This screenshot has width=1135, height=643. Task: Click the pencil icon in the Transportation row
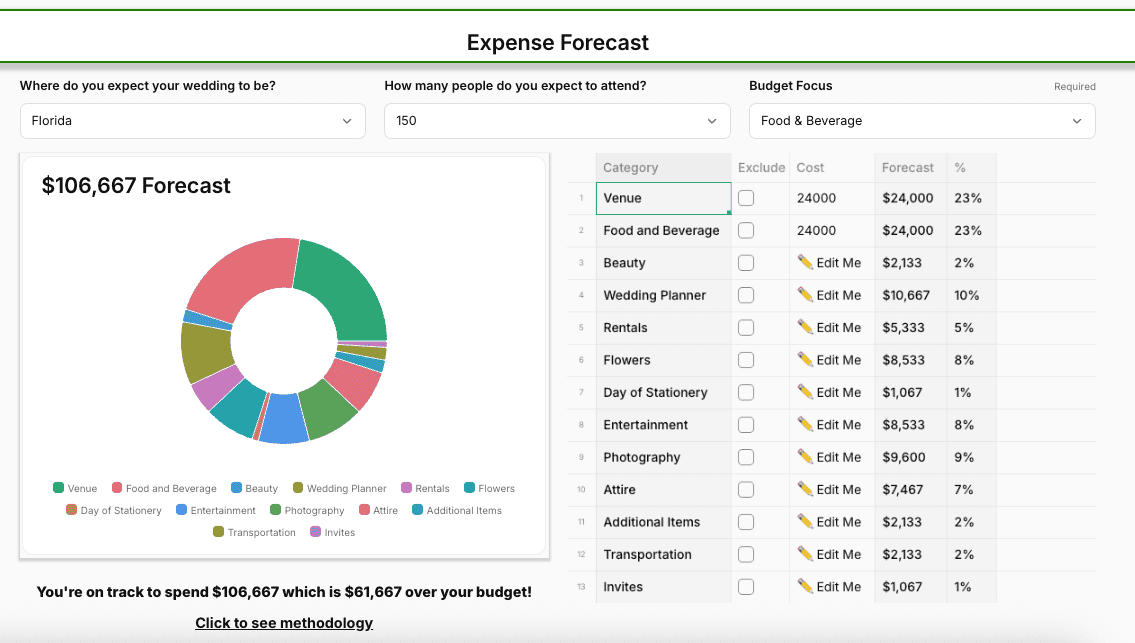coord(805,554)
